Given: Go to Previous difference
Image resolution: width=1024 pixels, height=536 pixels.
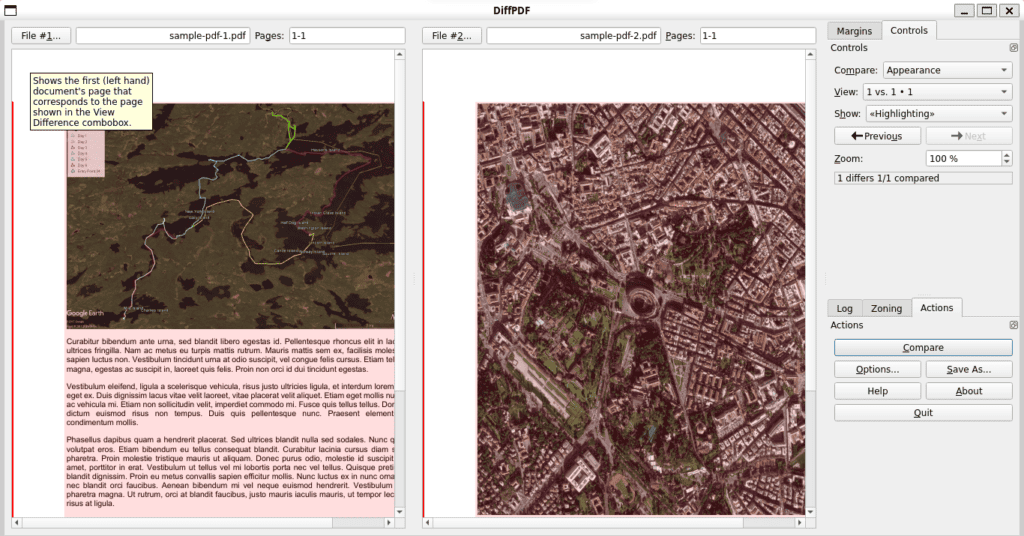Looking at the screenshot, I should coord(877,136).
